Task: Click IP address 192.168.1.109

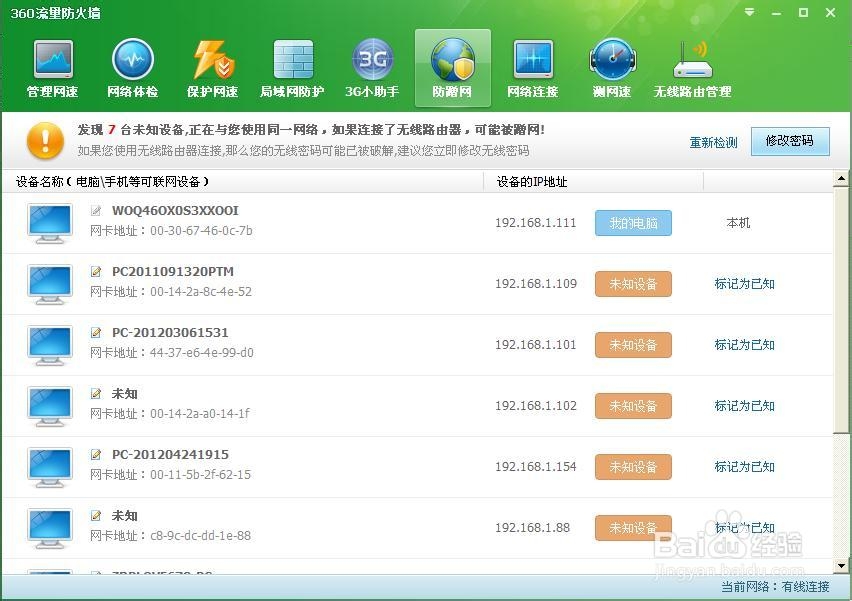Action: tap(536, 284)
